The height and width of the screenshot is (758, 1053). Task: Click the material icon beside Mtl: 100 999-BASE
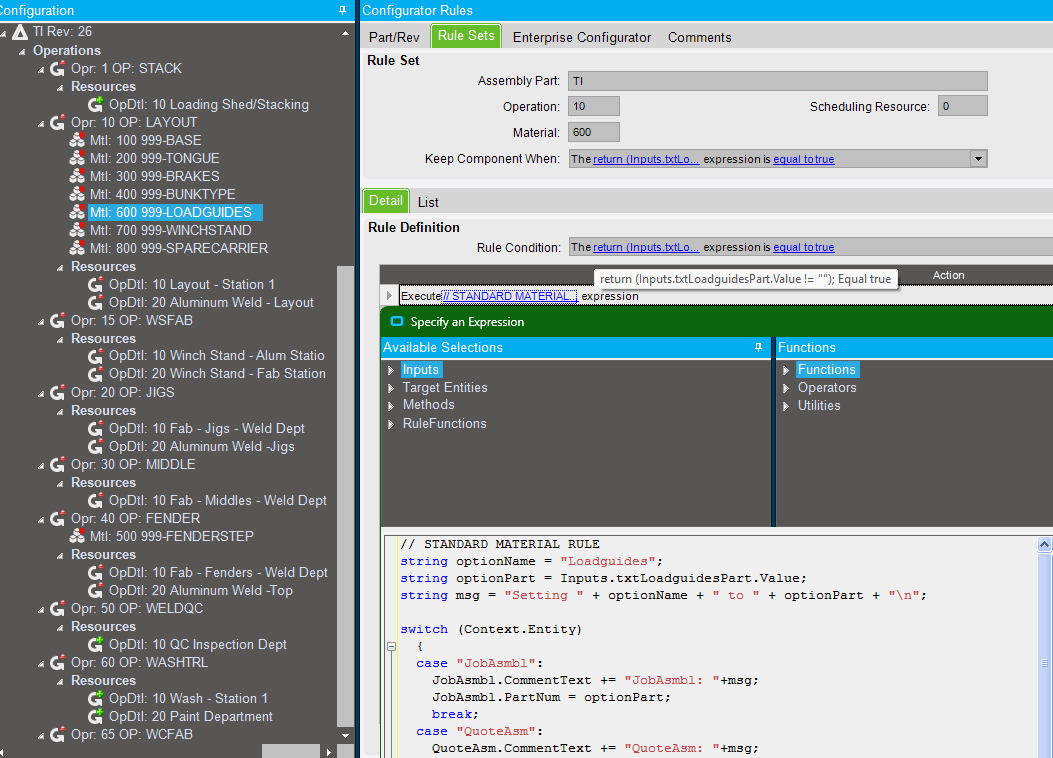coord(77,141)
